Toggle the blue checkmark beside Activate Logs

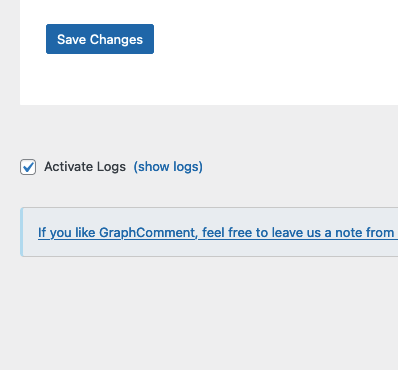point(28,167)
